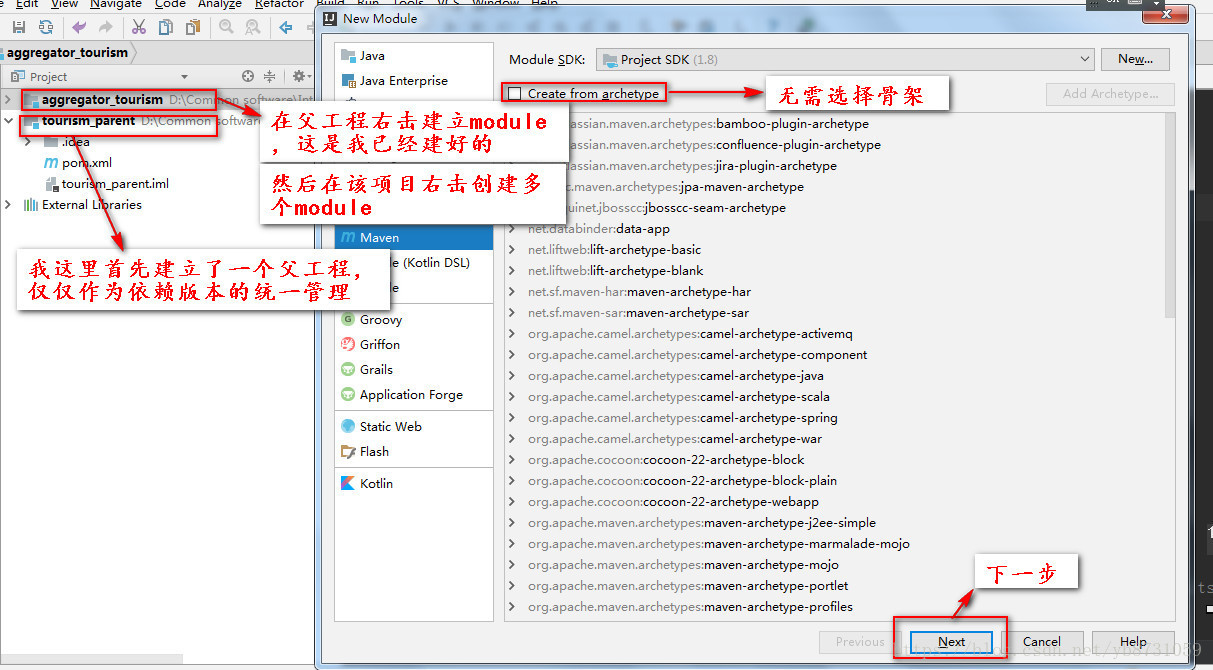Viewport: 1213px width, 670px height.
Task: Select camel-archetype-component entry
Action: pos(697,355)
